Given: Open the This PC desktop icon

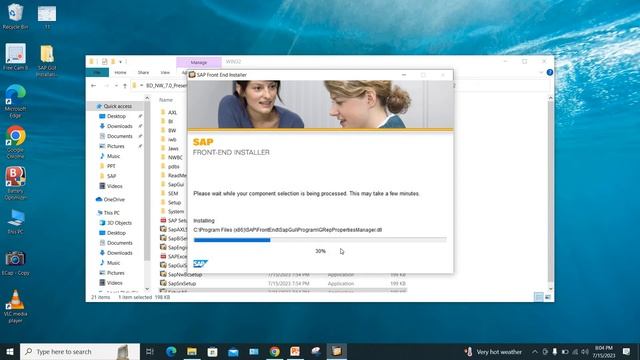Looking at the screenshot, I should (x=15, y=222).
